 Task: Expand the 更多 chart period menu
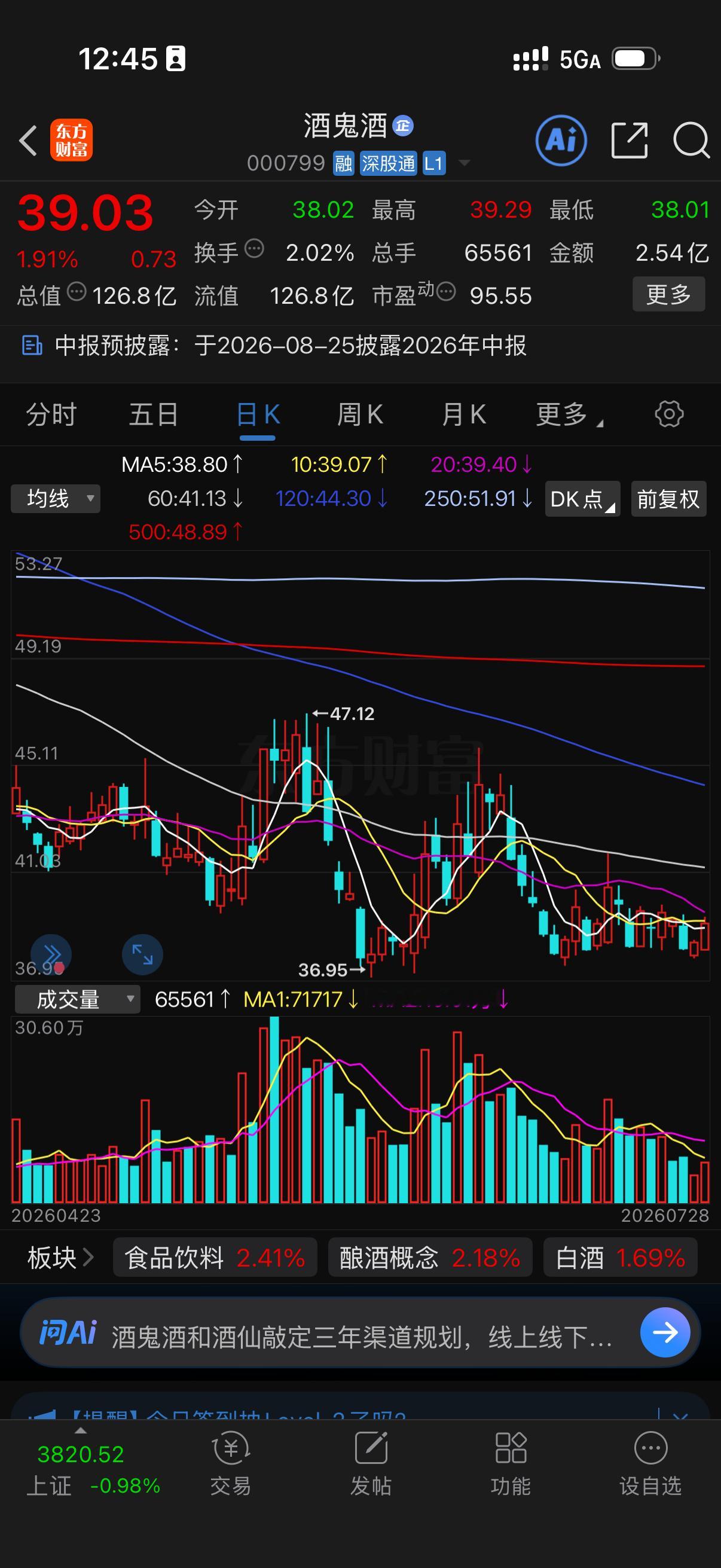click(570, 415)
